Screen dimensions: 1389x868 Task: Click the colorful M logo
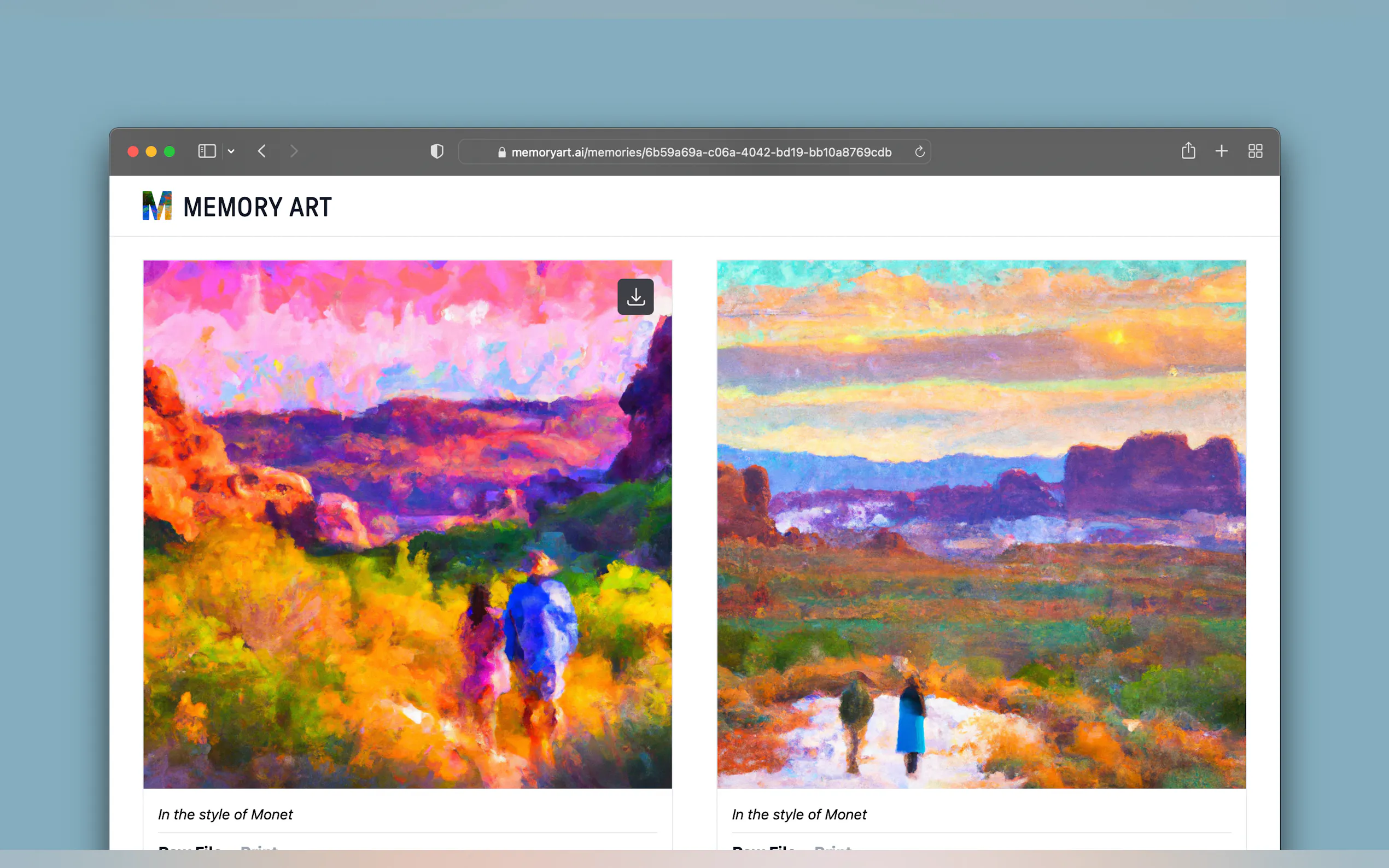click(157, 206)
